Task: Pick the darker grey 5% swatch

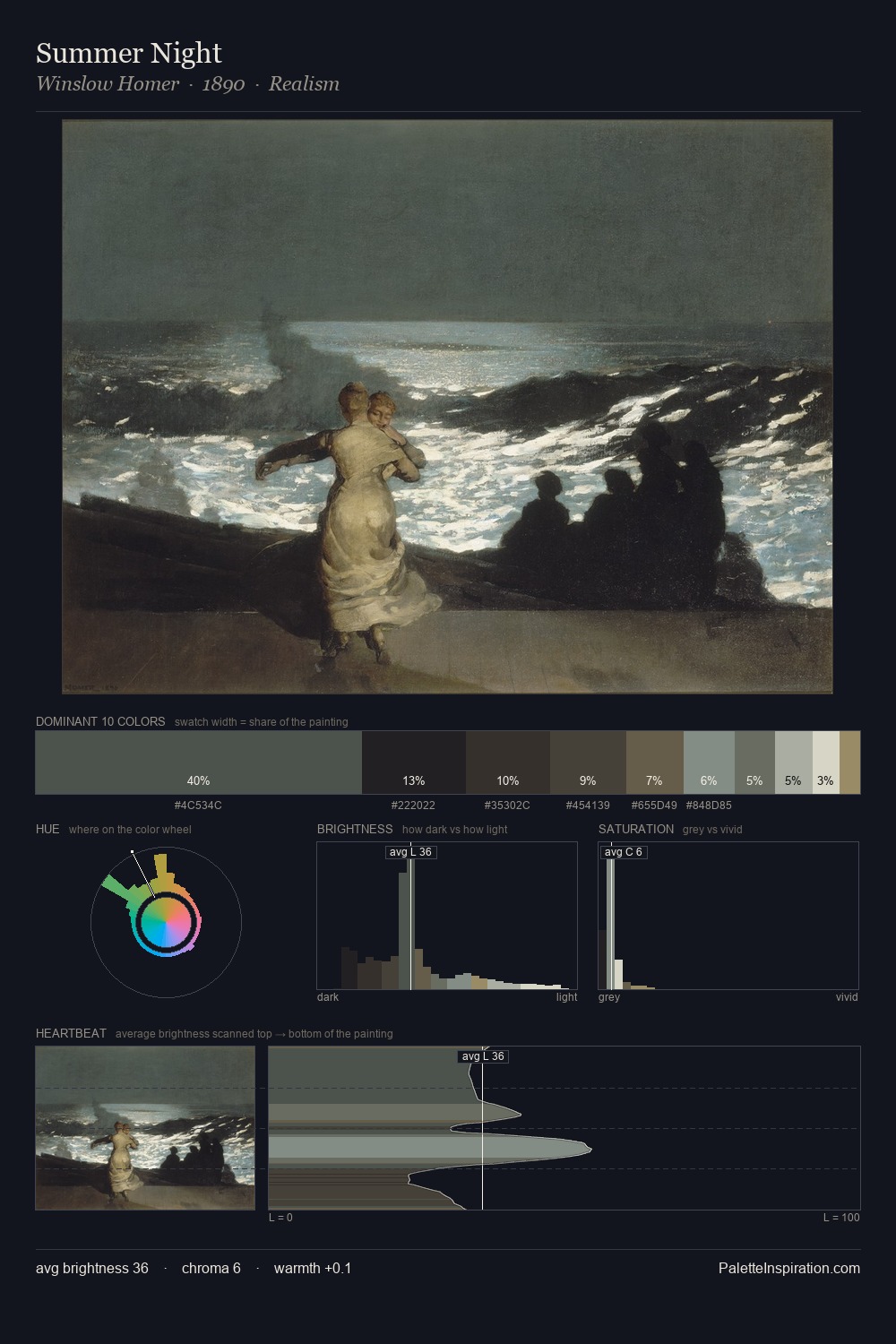Action: tap(754, 762)
